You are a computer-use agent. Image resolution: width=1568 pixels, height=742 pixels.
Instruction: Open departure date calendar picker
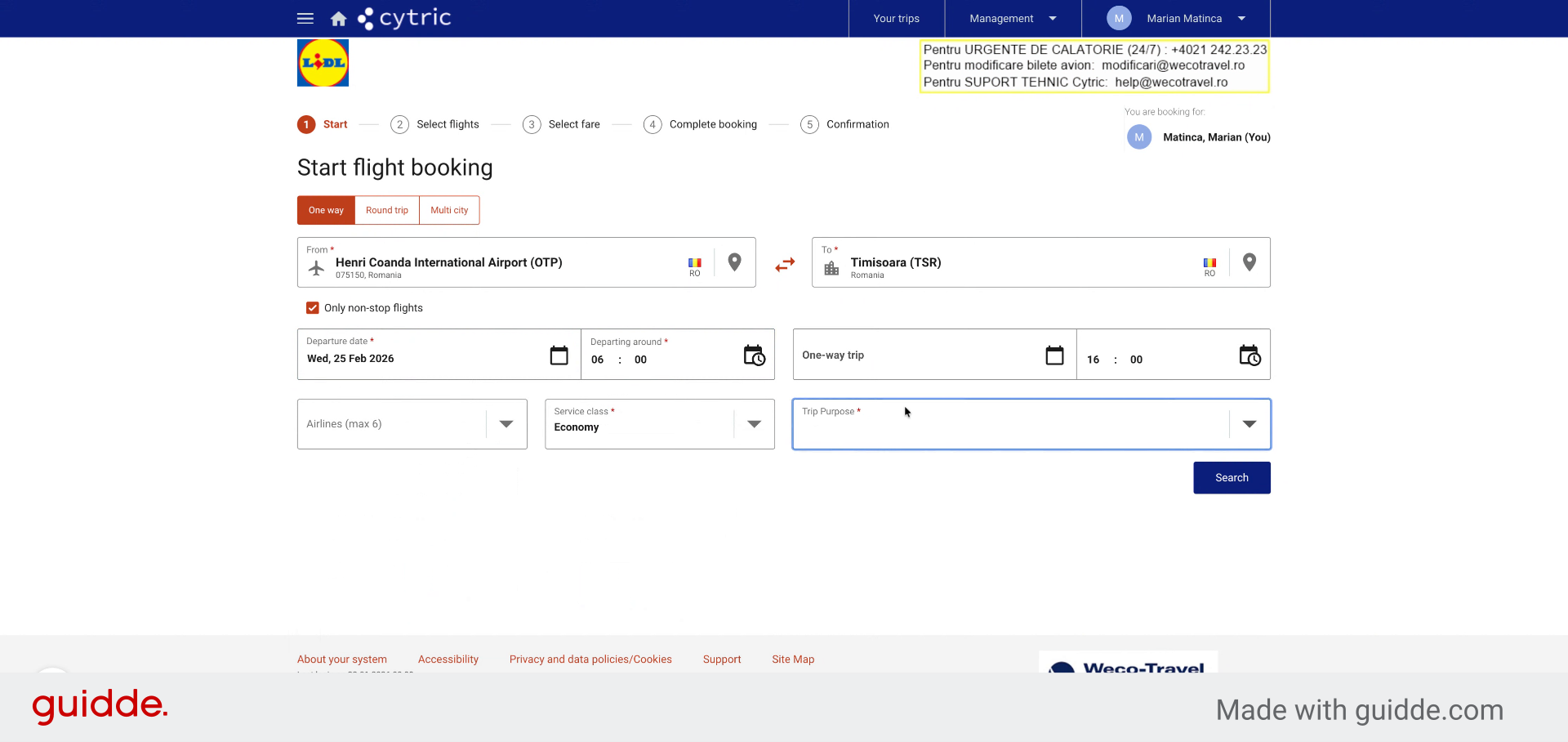point(559,355)
